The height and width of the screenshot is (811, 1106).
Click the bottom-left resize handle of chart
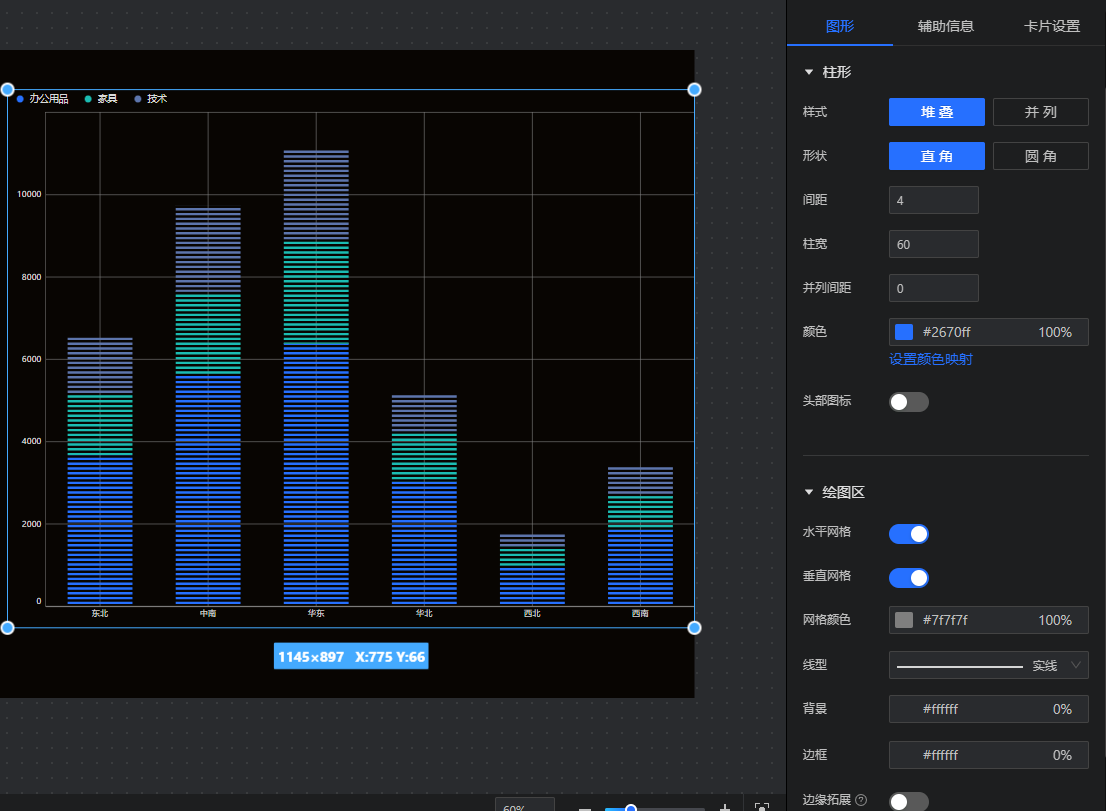point(7,628)
